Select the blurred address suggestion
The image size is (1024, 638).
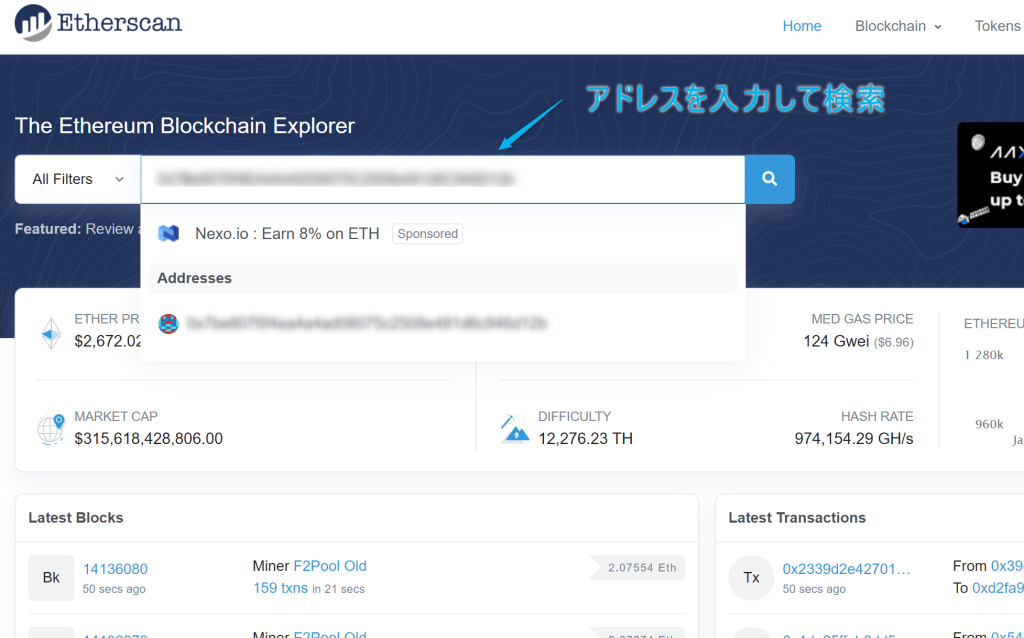click(443, 323)
